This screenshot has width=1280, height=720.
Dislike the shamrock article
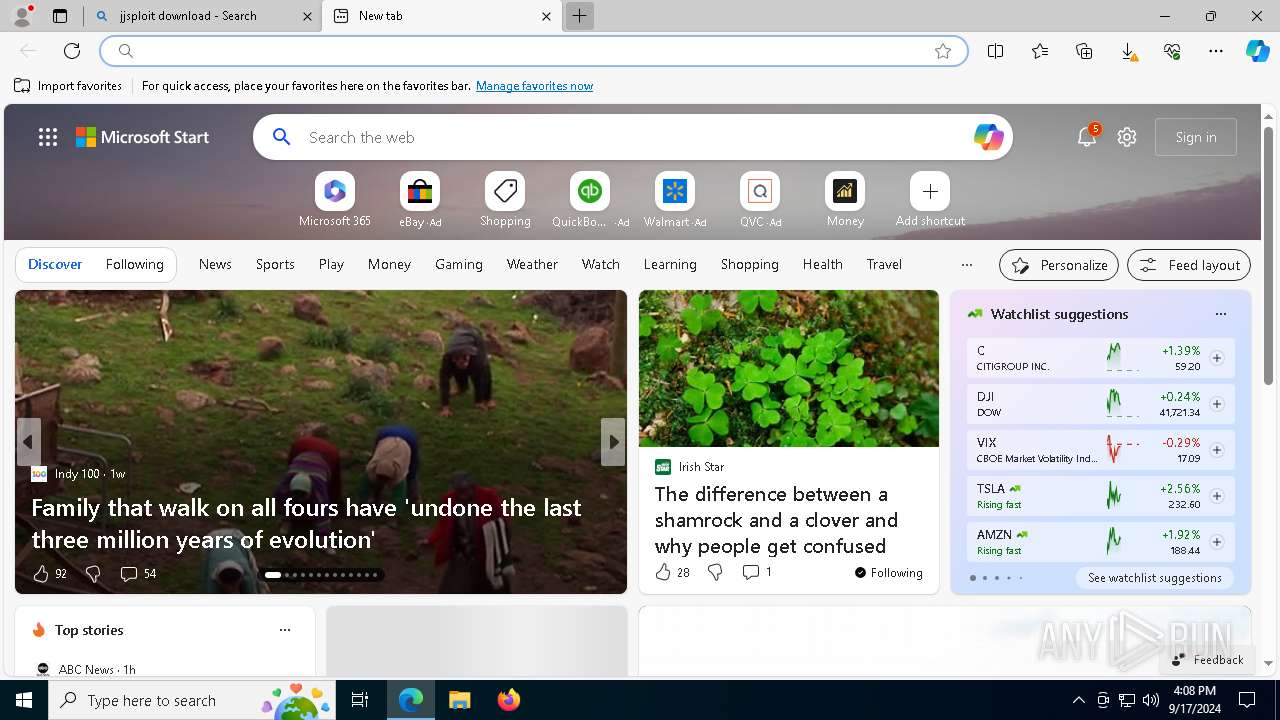715,572
